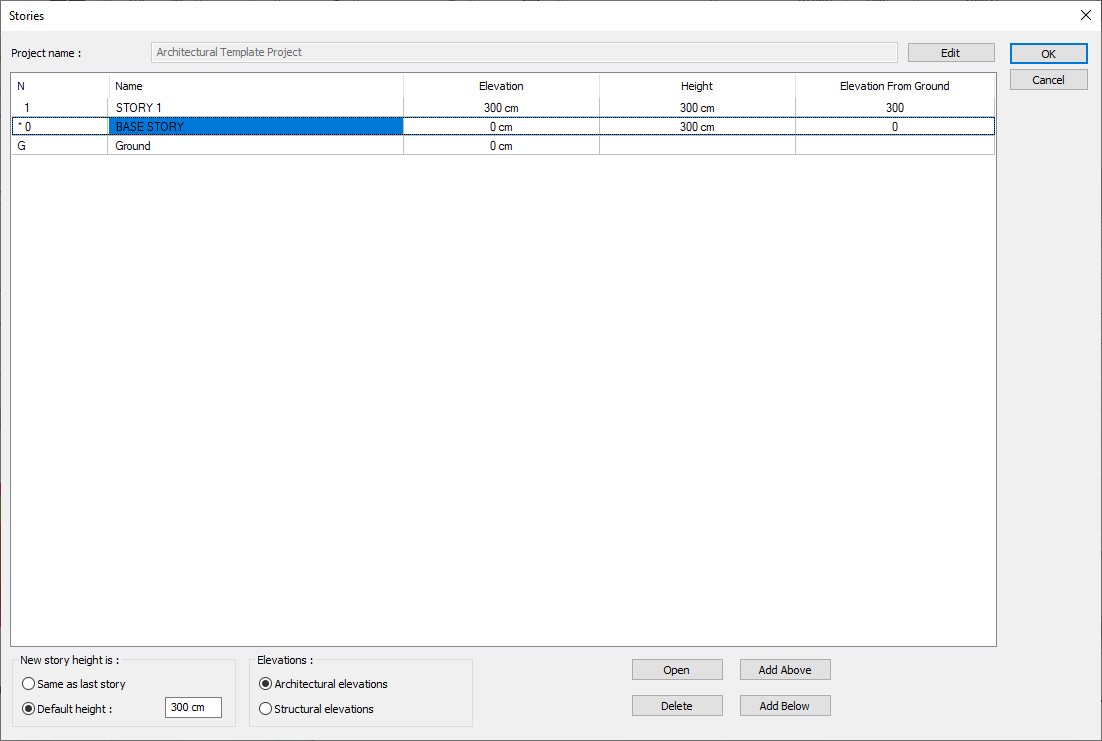Screen dimensions: 1102x741
Task: Select the BASE STORY name cell
Action: coord(256,127)
